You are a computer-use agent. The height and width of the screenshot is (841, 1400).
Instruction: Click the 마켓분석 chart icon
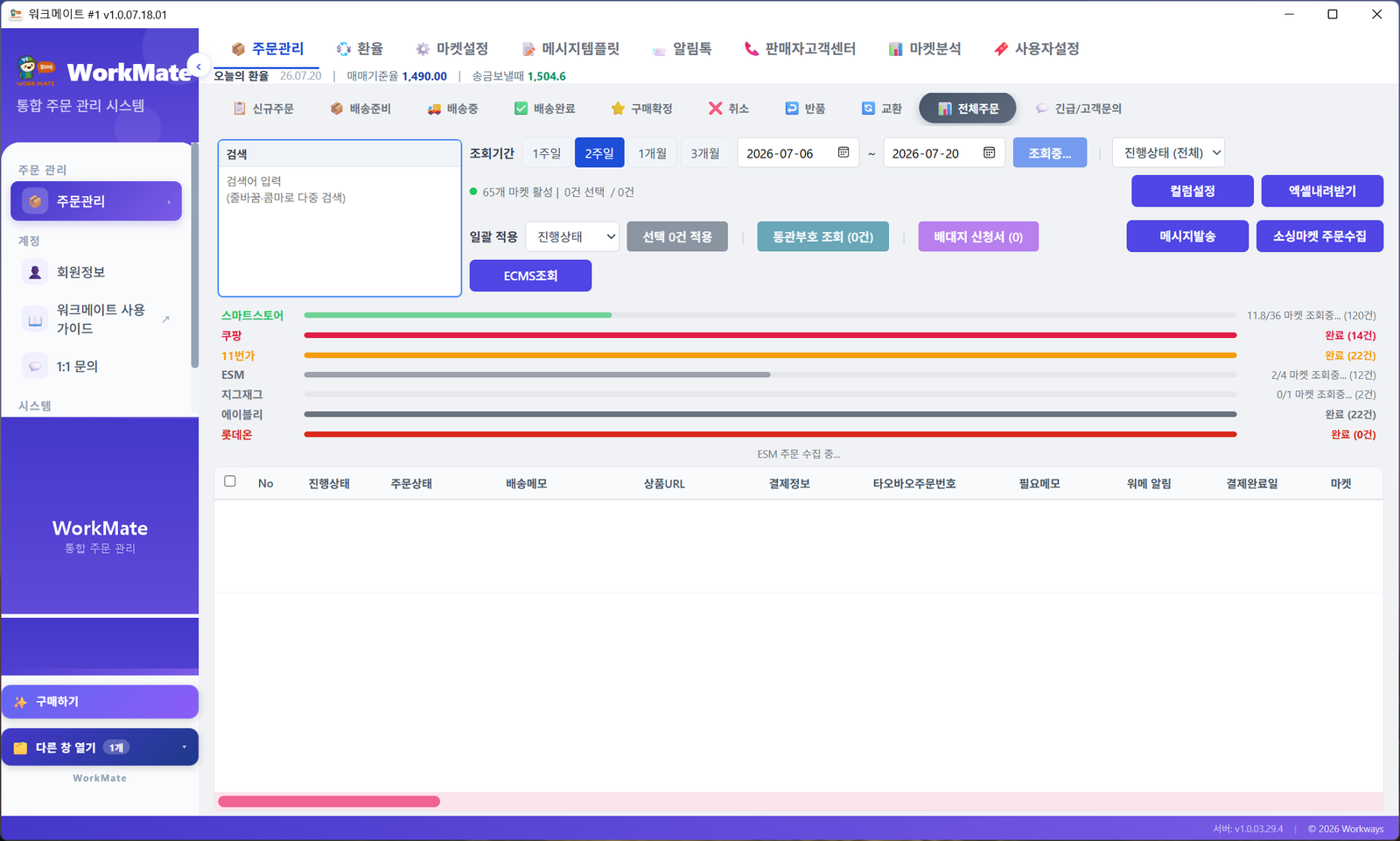896,49
